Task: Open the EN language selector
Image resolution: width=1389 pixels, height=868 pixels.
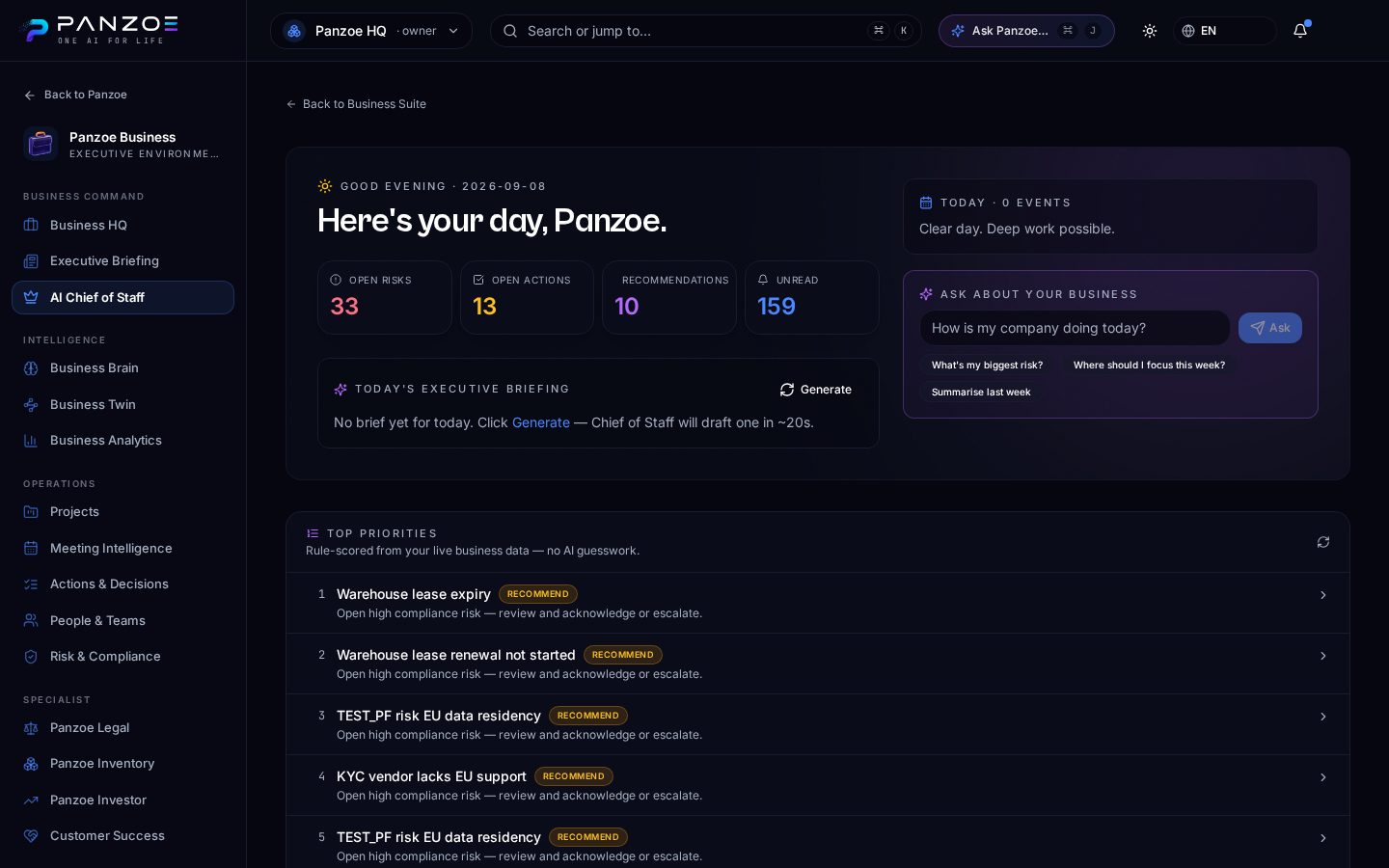Action: click(1225, 31)
